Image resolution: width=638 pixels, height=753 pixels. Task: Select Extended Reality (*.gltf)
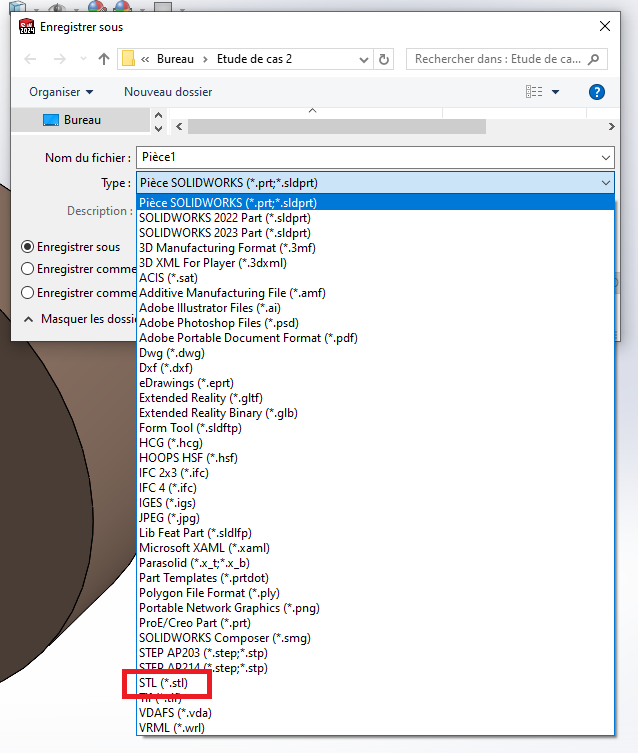[x=375, y=398]
